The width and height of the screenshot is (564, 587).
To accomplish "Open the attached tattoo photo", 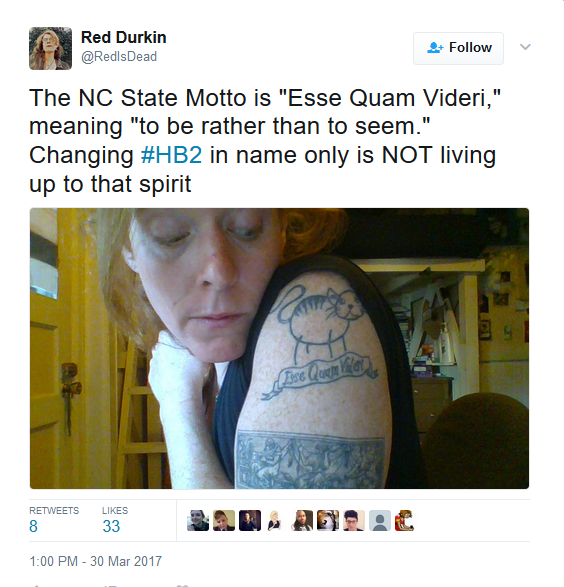I will pos(279,348).
